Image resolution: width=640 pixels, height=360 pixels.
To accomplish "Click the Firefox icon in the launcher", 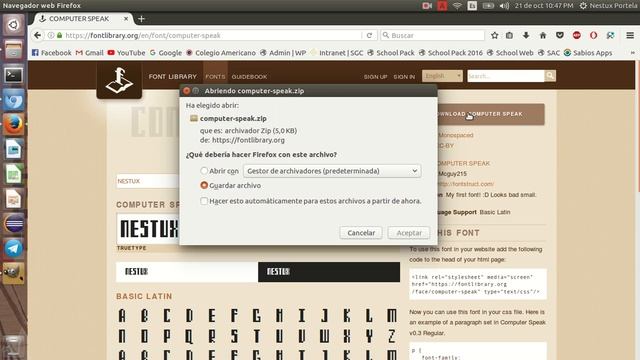I will 13,124.
